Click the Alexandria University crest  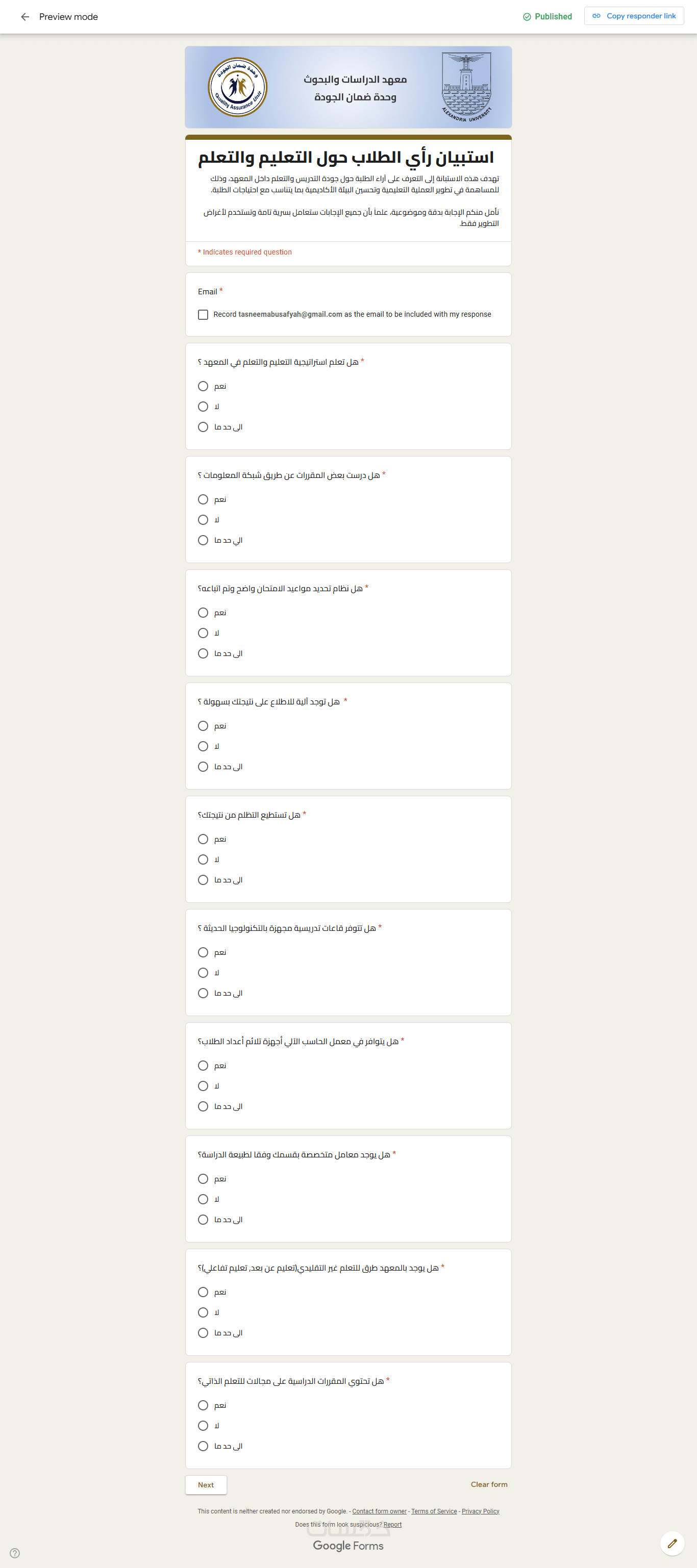466,86
